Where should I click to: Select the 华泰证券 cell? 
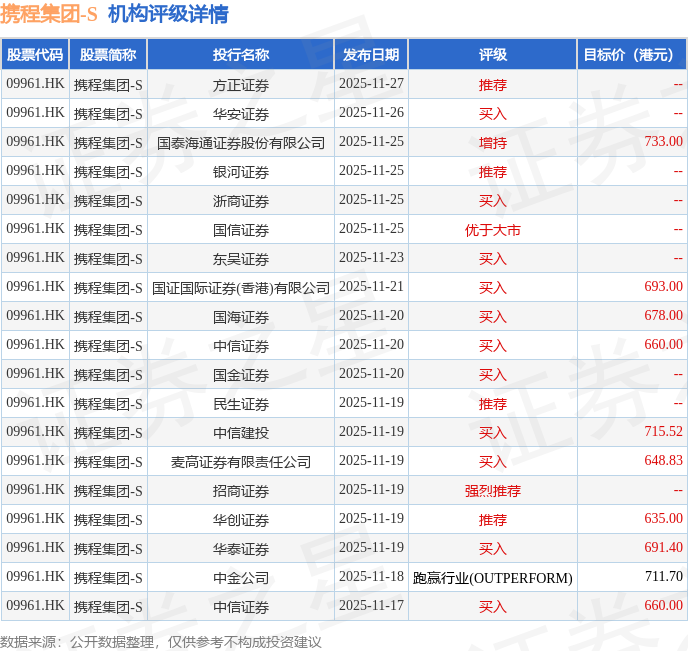(x=241, y=548)
